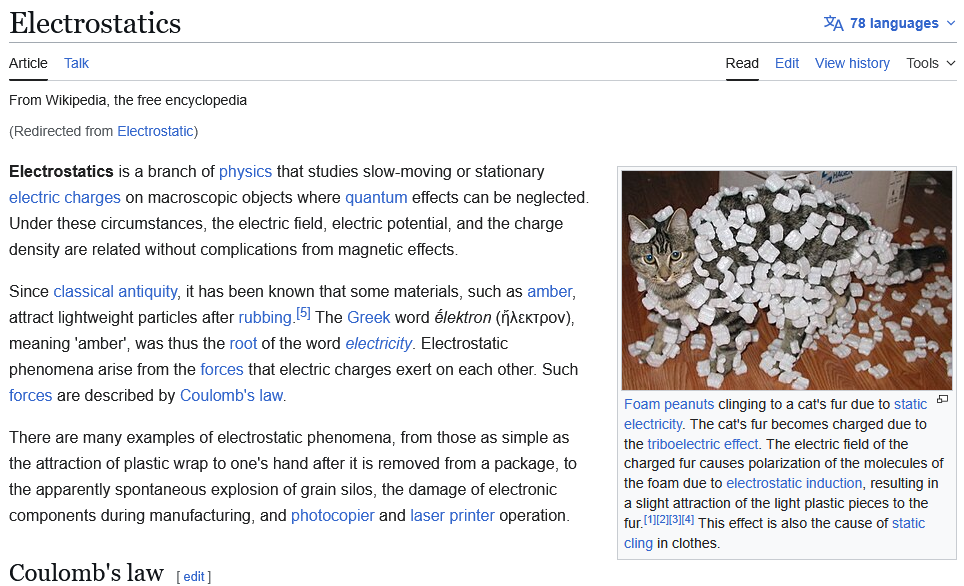The height and width of the screenshot is (586, 964).
Task: Follow the Electrostatic redirect link
Action: tap(155, 131)
